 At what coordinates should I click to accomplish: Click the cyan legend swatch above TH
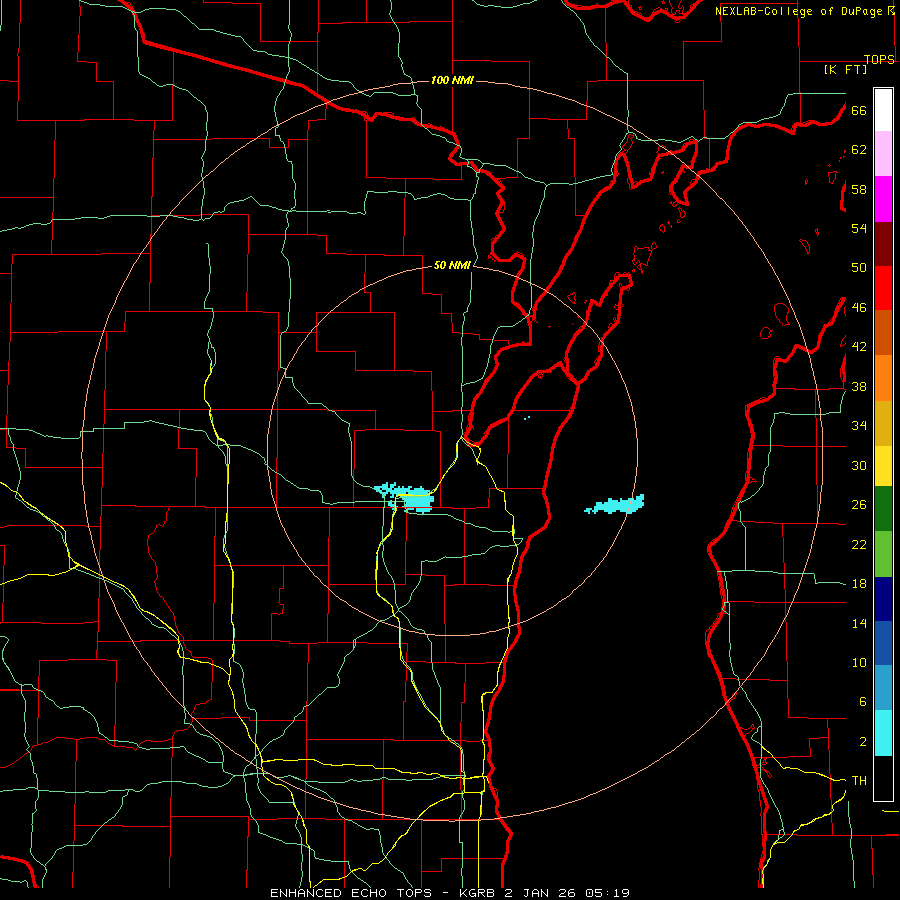(x=883, y=734)
